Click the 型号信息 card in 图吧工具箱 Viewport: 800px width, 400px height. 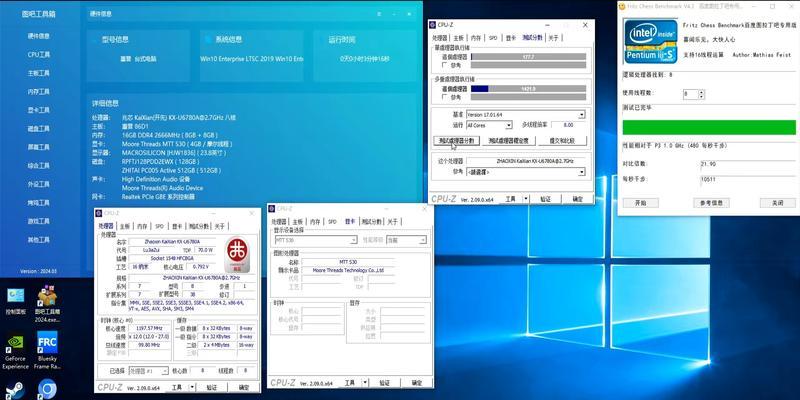[138, 56]
